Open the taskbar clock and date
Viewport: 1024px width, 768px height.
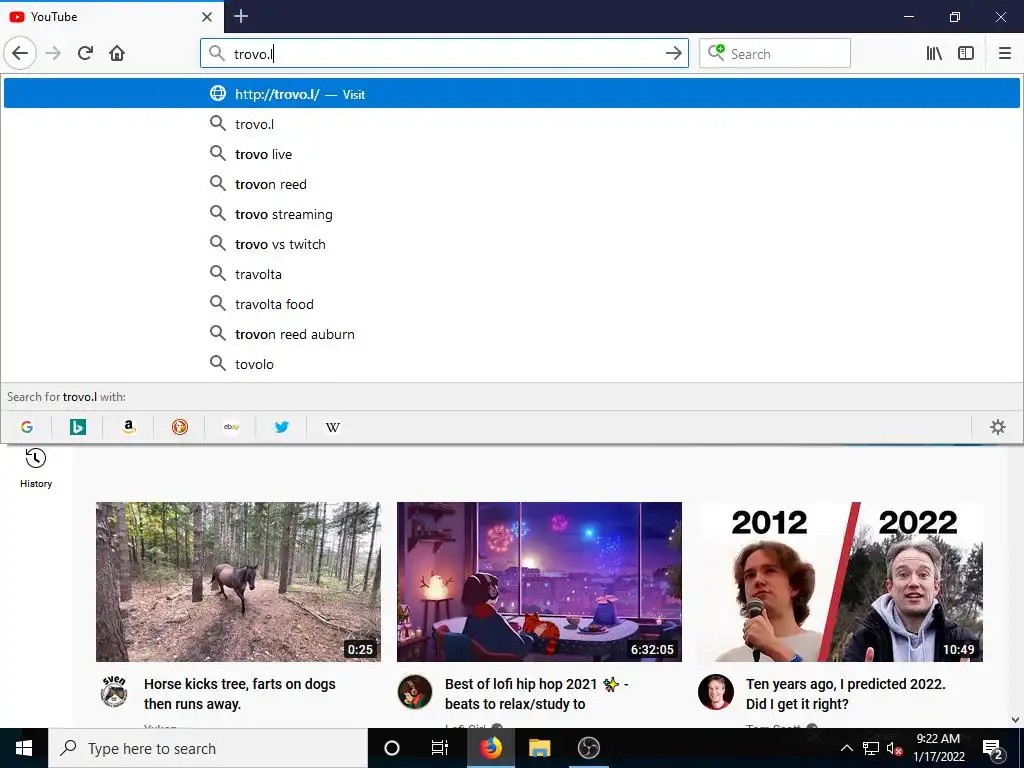(938, 748)
